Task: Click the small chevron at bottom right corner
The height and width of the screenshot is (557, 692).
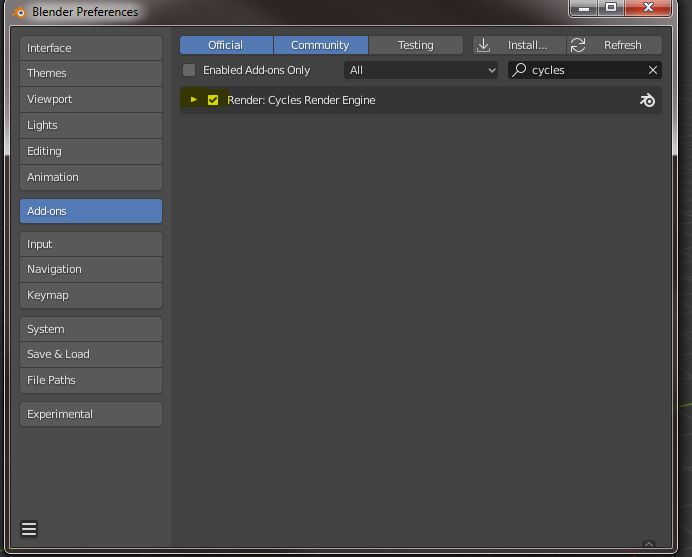Action: click(649, 544)
